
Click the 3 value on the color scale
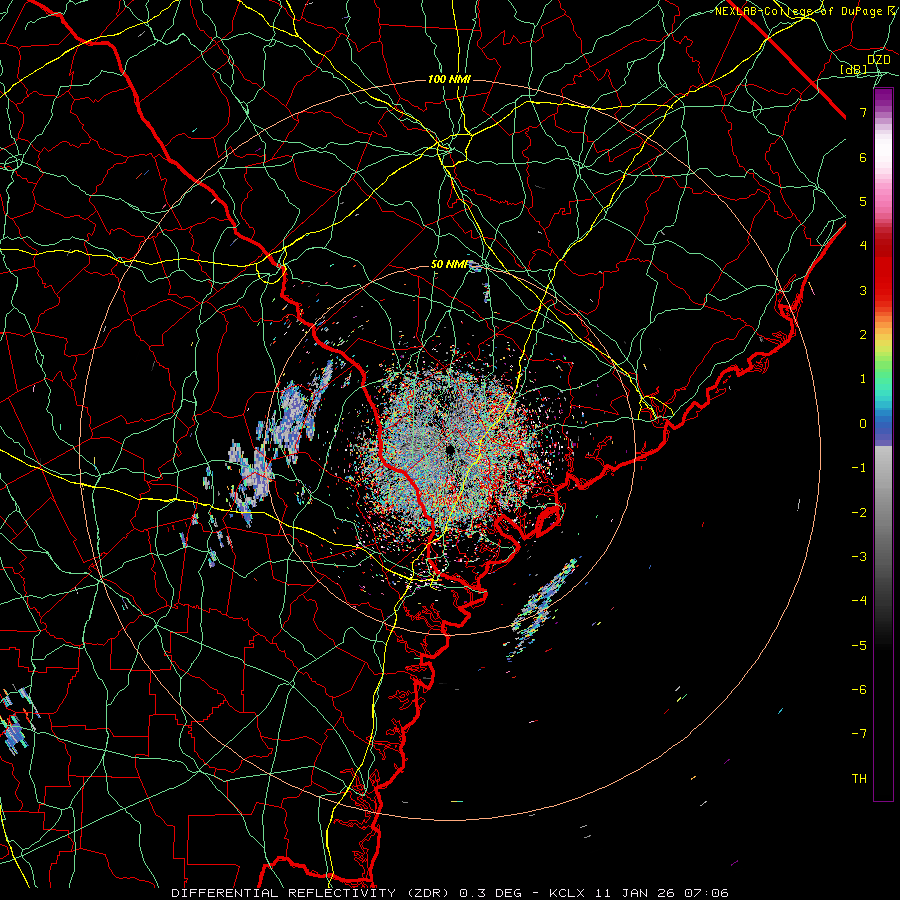pyautogui.click(x=863, y=290)
